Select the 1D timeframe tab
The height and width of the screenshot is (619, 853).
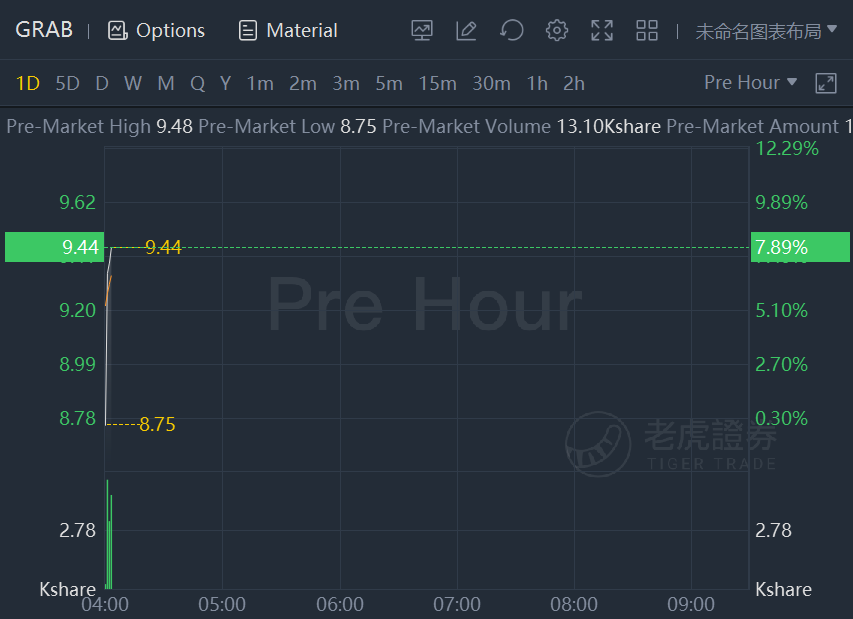click(x=28, y=84)
